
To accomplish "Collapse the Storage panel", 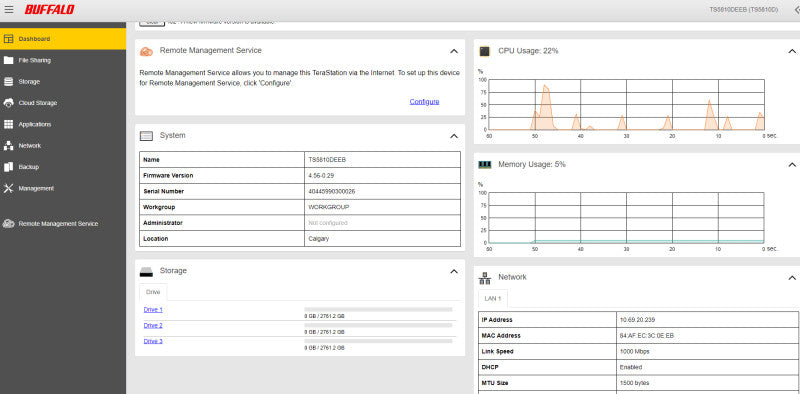I will [x=454, y=272].
